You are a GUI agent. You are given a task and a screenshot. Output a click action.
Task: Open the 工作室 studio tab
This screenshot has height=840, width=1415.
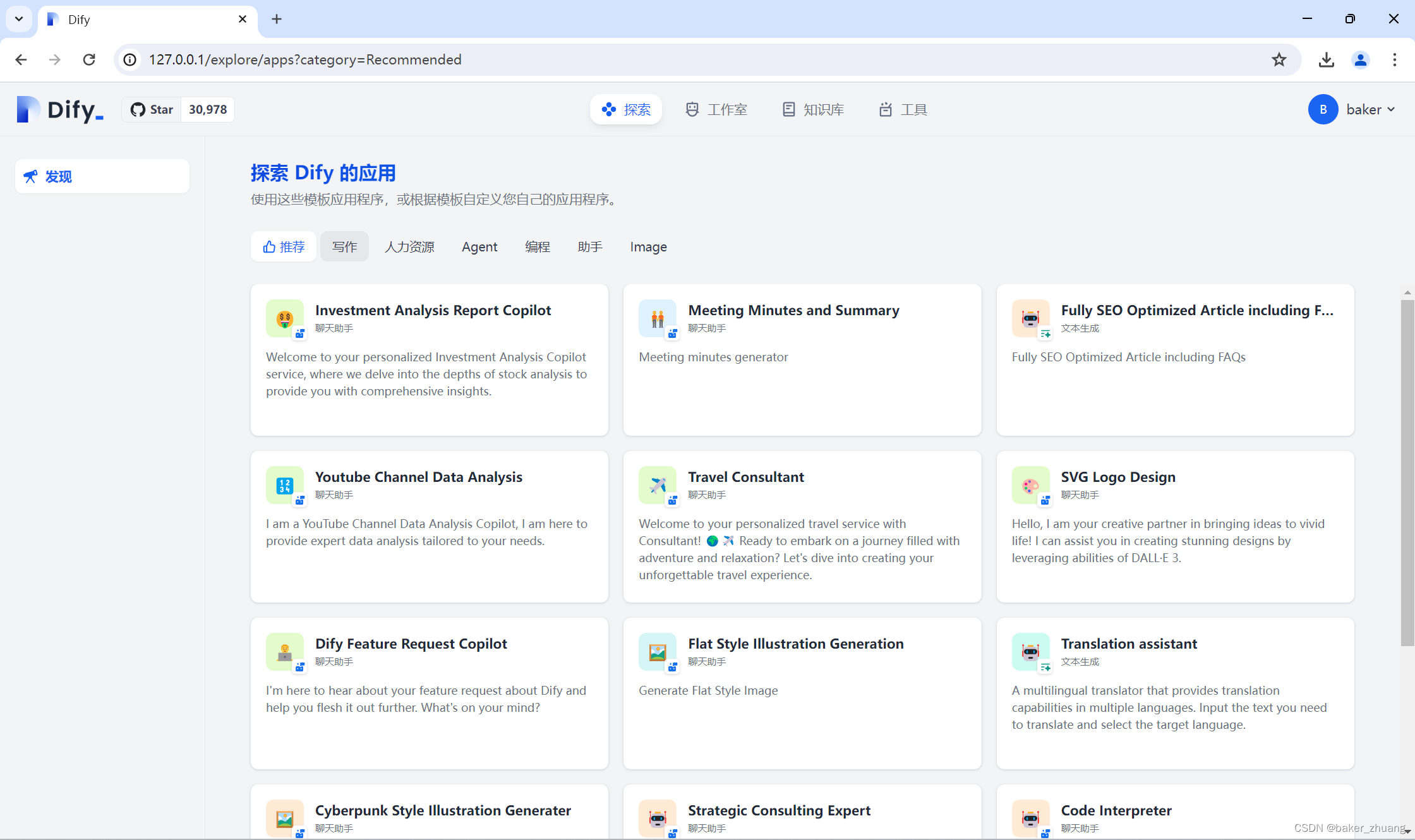716,109
